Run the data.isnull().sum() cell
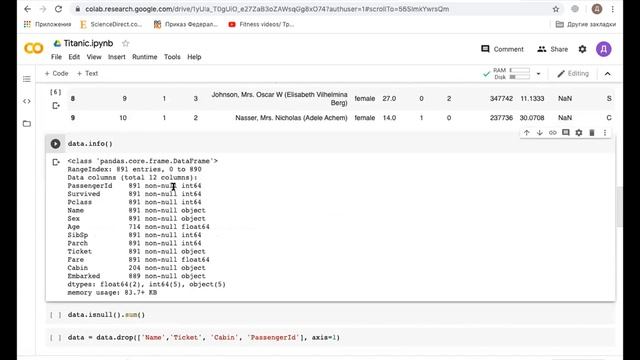This screenshot has width=640, height=360. click(56, 315)
